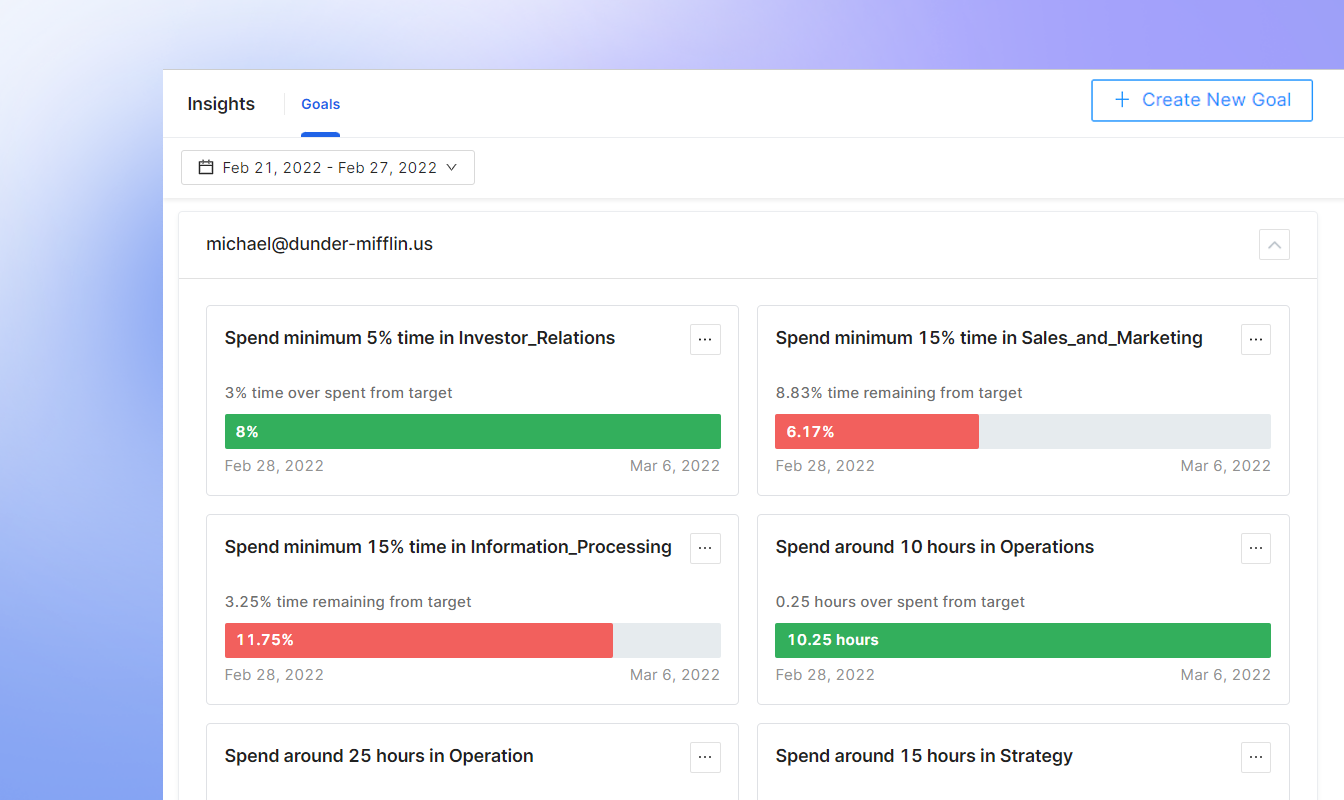This screenshot has width=1344, height=800.
Task: Click Feb 28, 2022 date in 10 hours Operations card
Action: coord(825,675)
